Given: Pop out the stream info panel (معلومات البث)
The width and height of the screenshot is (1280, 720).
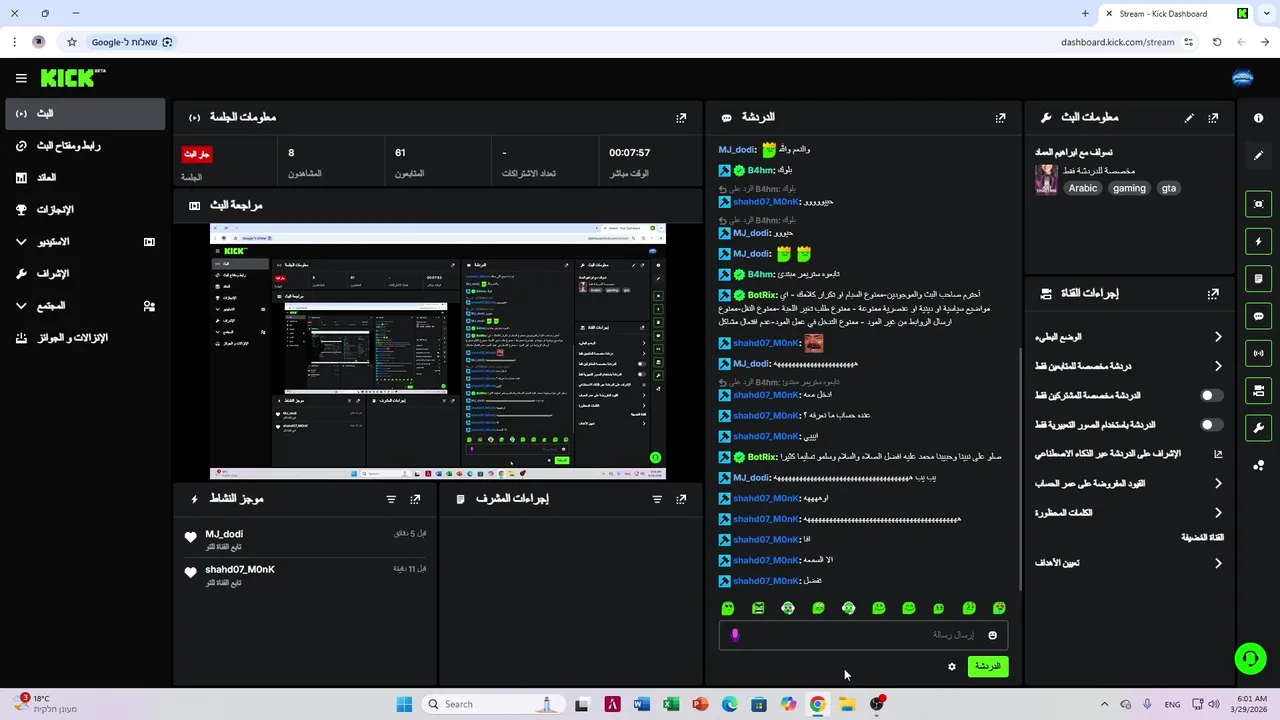Looking at the screenshot, I should (1213, 117).
